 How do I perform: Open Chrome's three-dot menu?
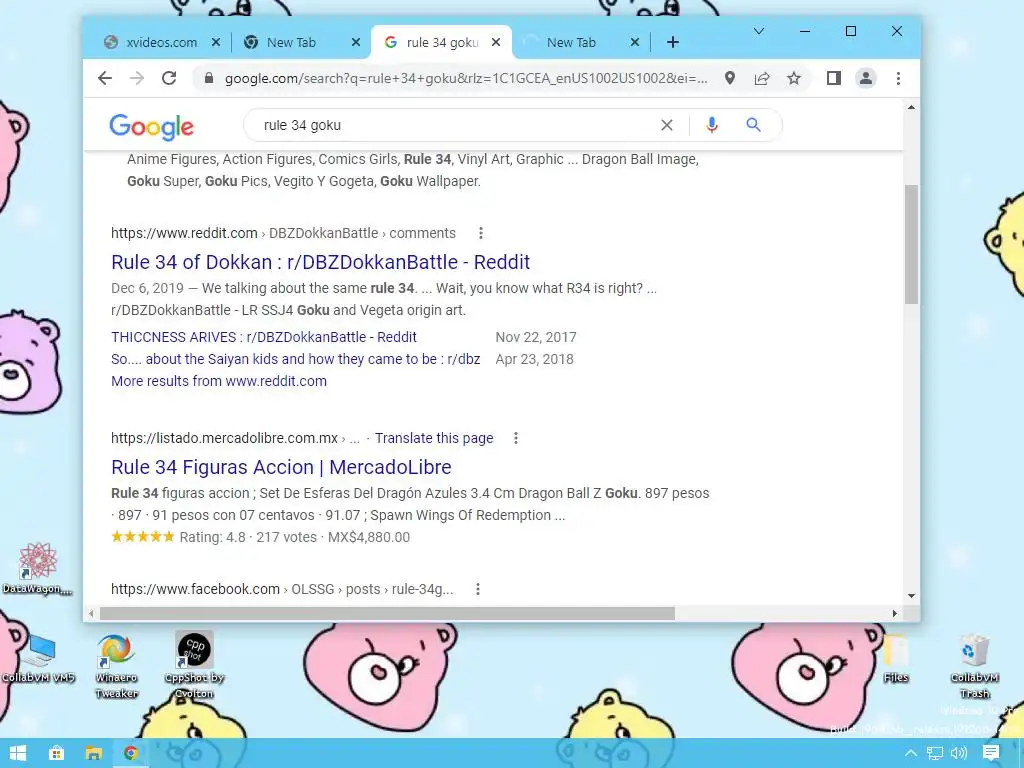point(899,78)
